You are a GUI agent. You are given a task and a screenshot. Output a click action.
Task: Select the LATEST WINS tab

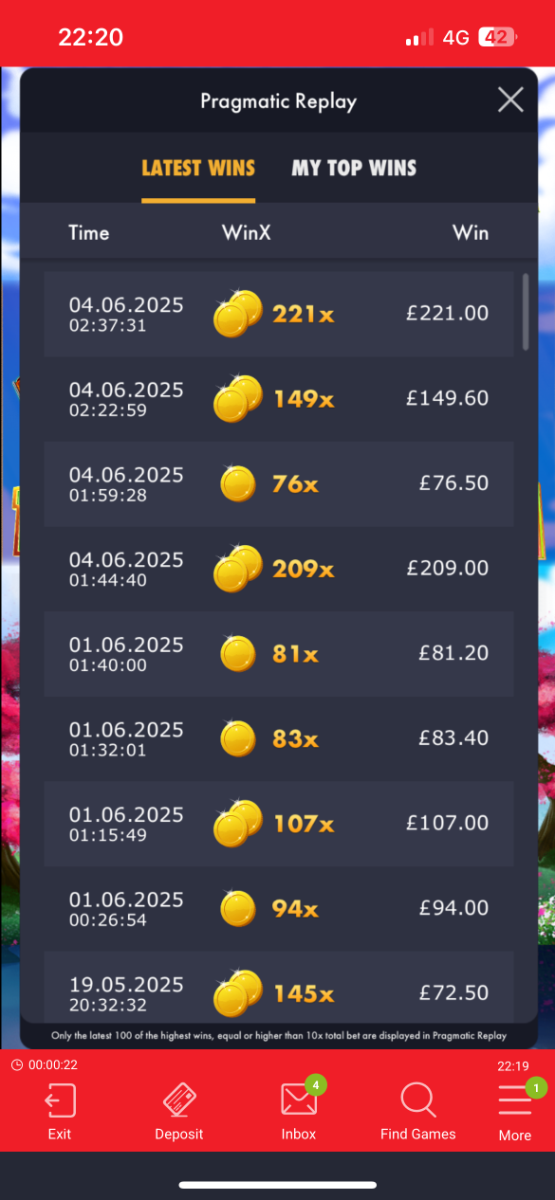point(198,168)
